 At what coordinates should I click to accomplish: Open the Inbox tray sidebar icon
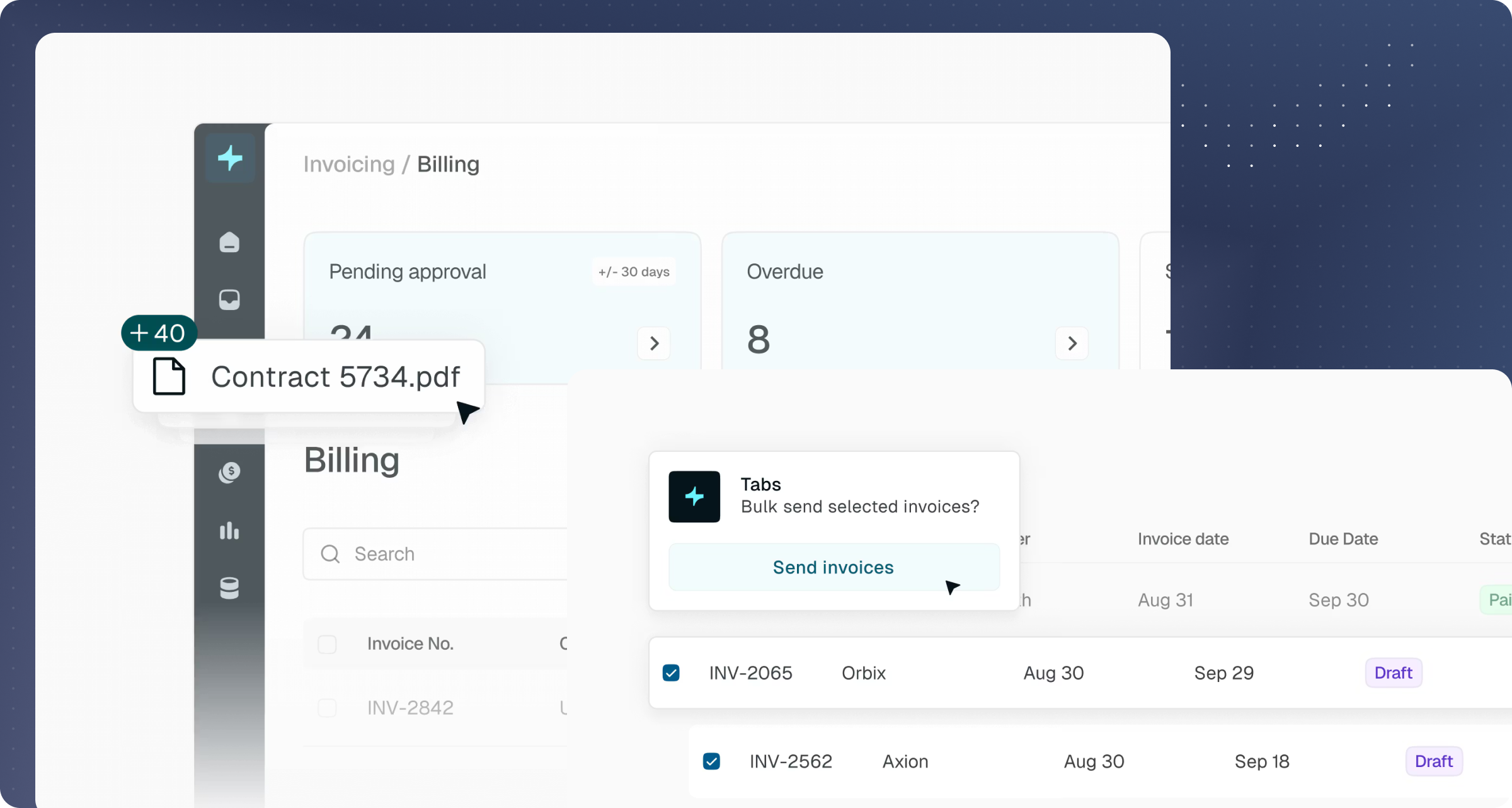(229, 299)
